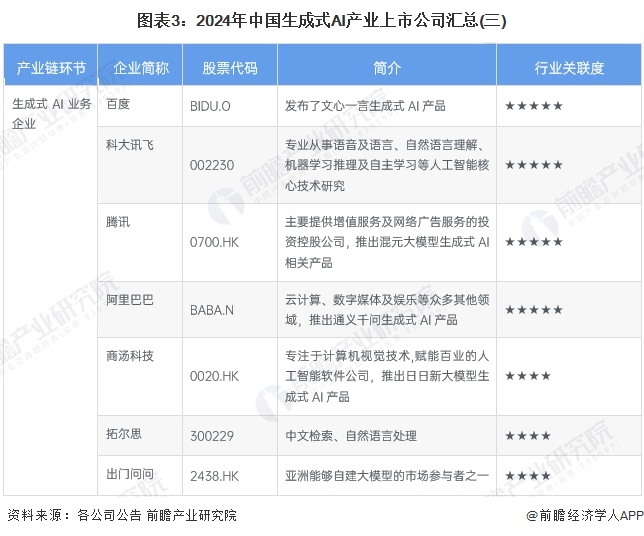Click the description '发布了文心一言生成式 AI 产品'
The image size is (644, 536).
365,106
